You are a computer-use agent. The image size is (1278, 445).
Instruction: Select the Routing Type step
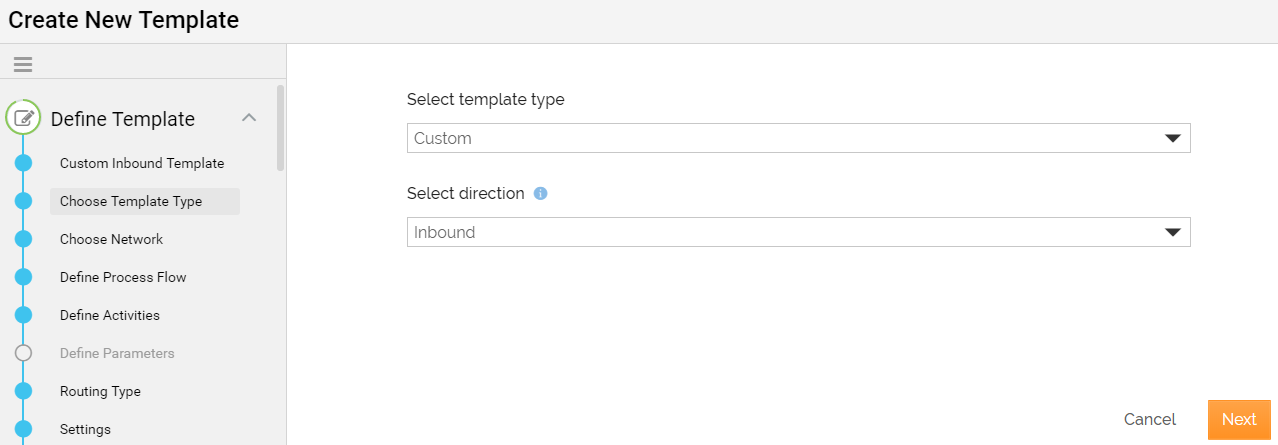(100, 391)
